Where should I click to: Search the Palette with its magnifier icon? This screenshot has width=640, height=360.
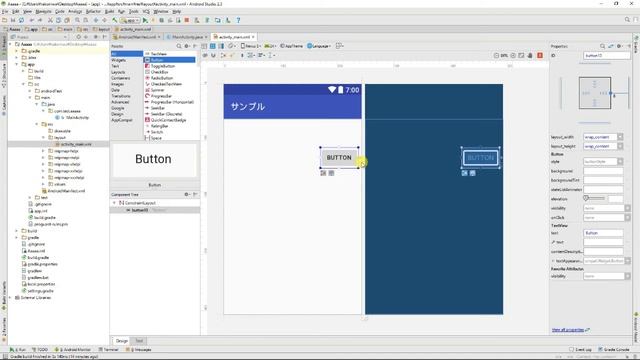(x=179, y=46)
